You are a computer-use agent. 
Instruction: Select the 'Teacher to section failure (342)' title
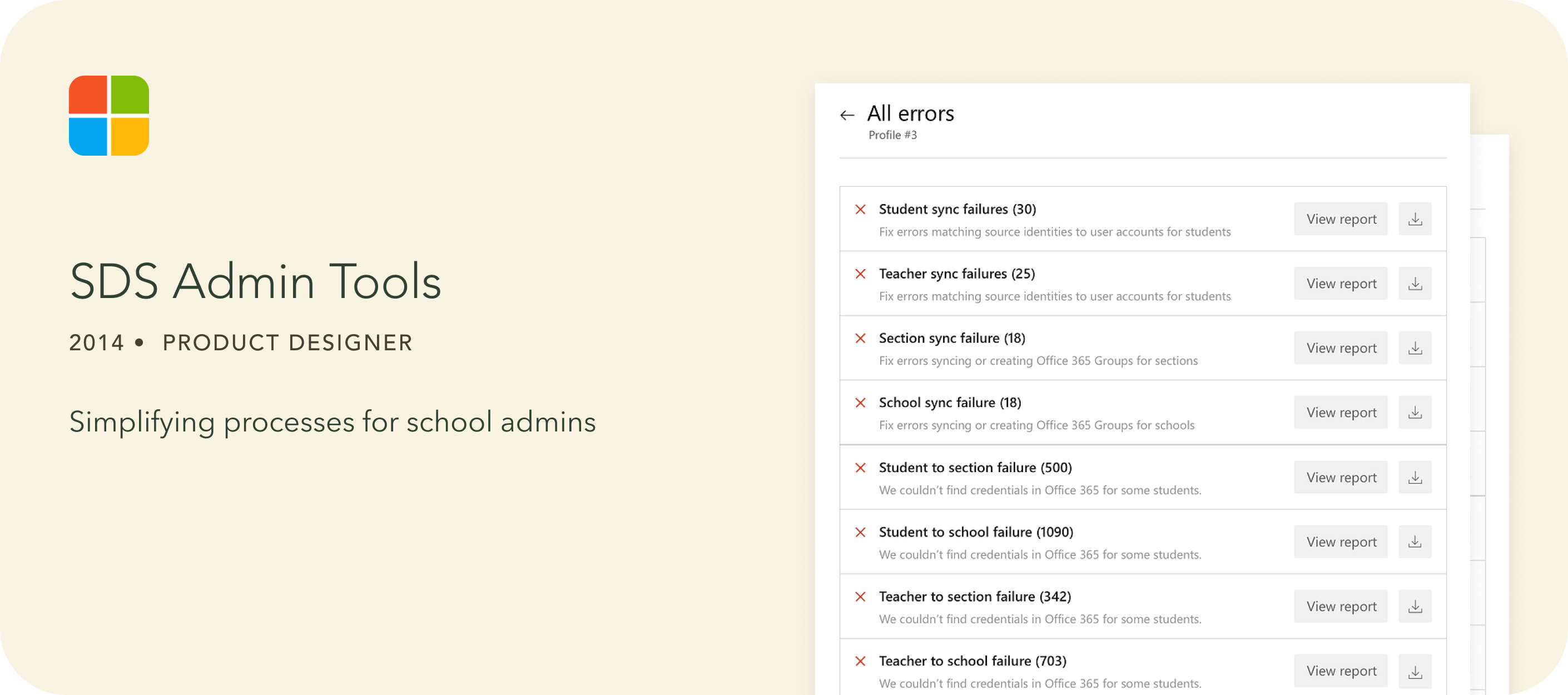point(975,597)
